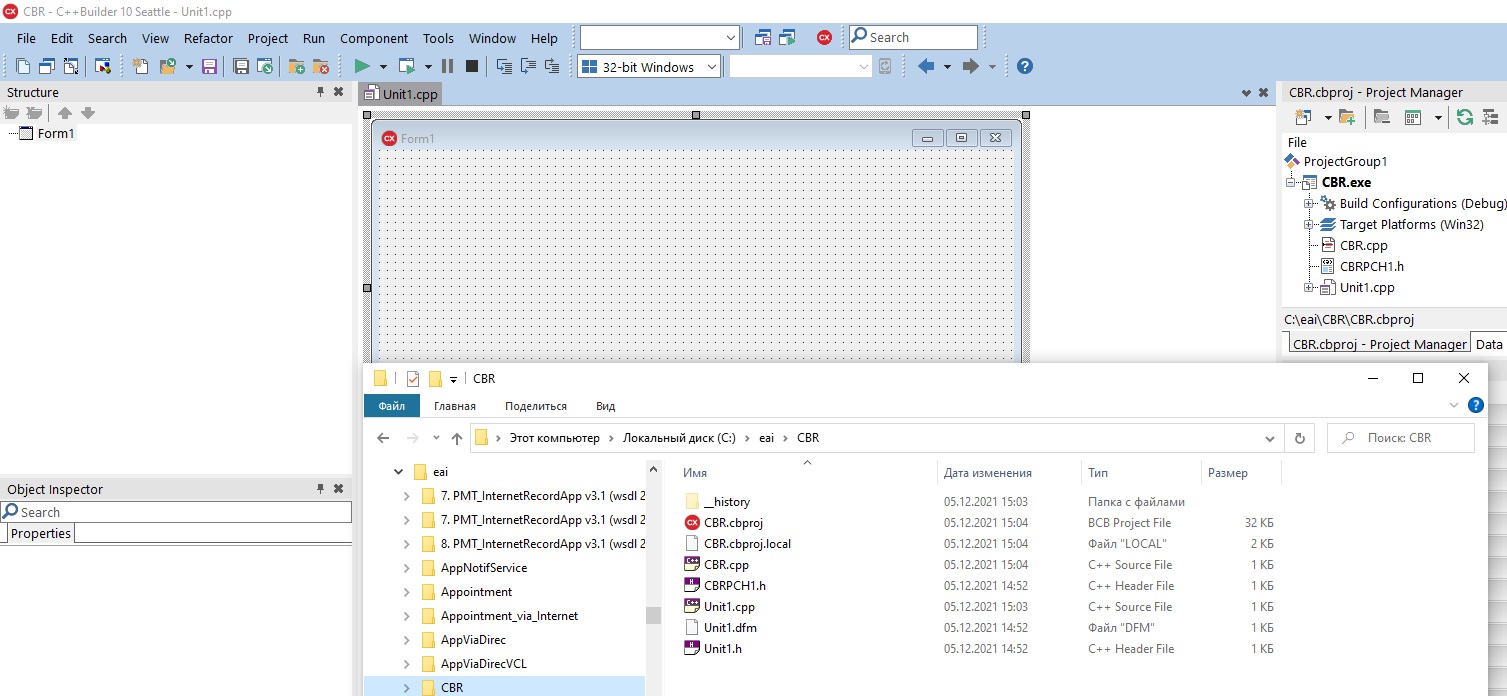Switch to the Data tab in Project Manager

1489,344
